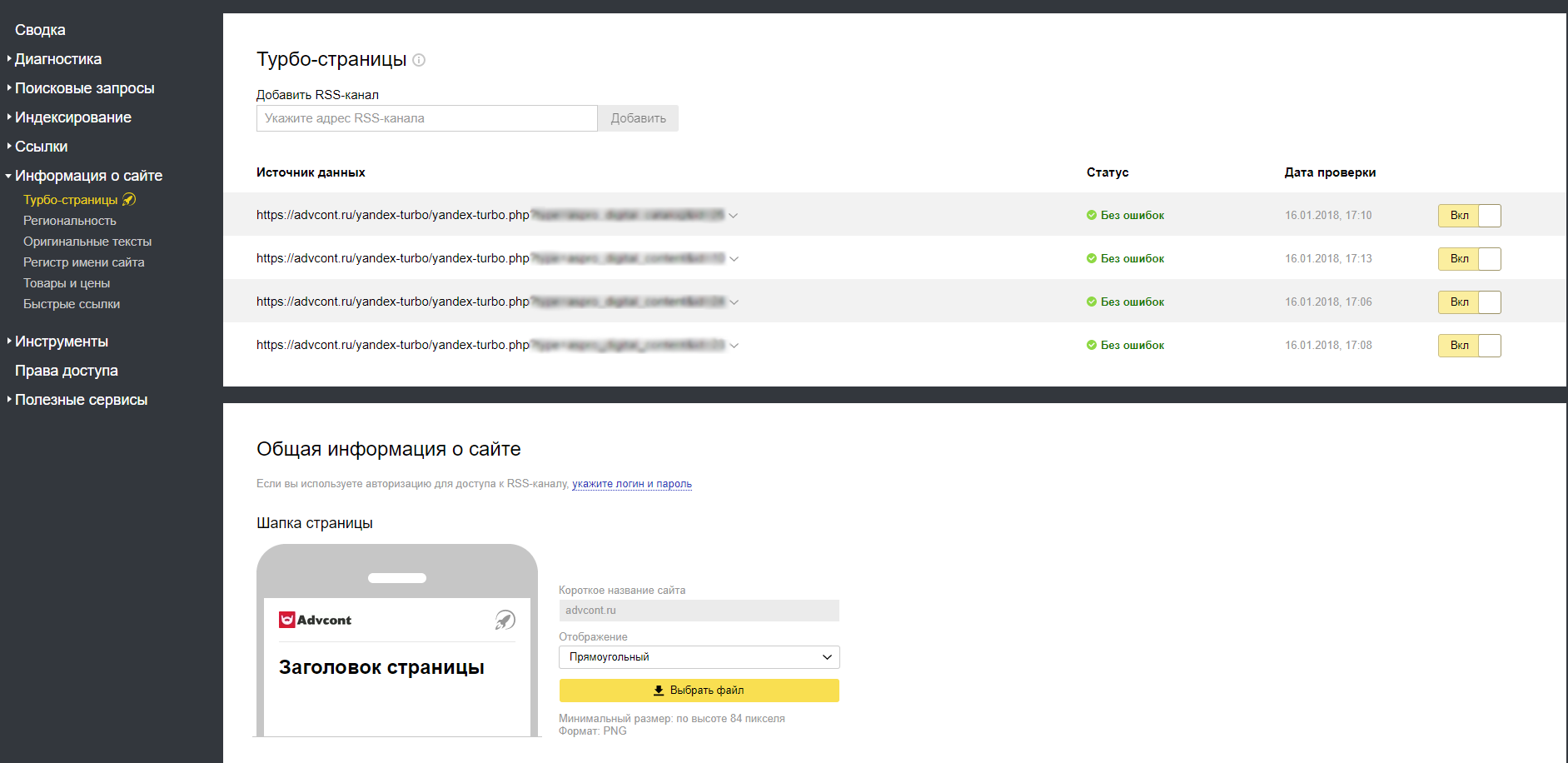The height and width of the screenshot is (763, 1568).
Task: Expand the third RSS source URL chevron
Action: (734, 302)
